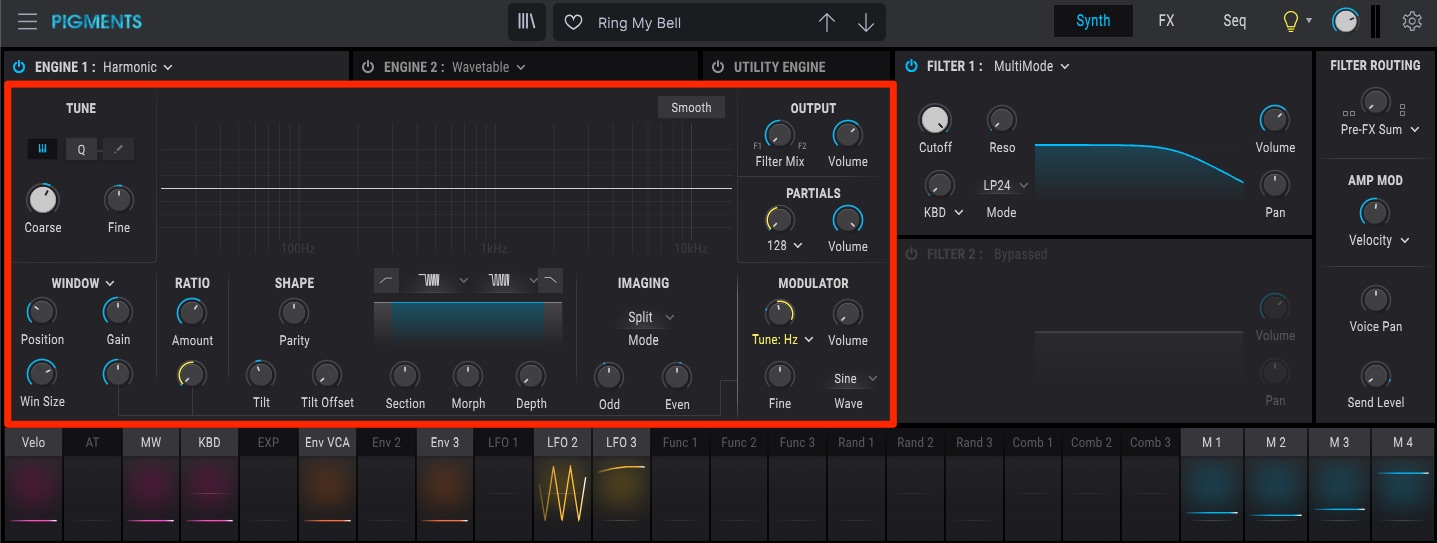Open the Sine wave modulator dropdown
The image size is (1437, 543).
pos(855,379)
